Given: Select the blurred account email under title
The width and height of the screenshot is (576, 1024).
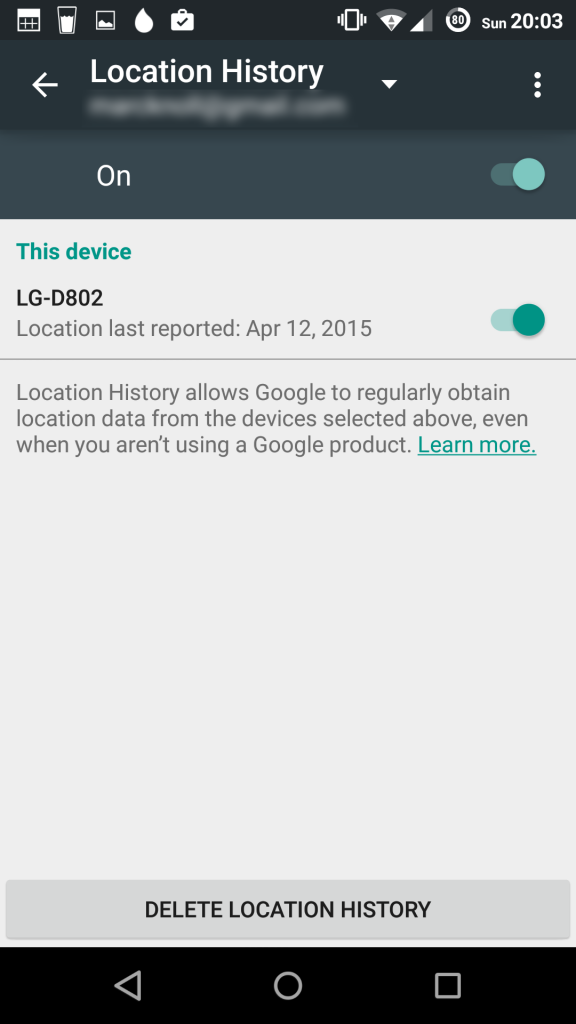Looking at the screenshot, I should [x=217, y=106].
